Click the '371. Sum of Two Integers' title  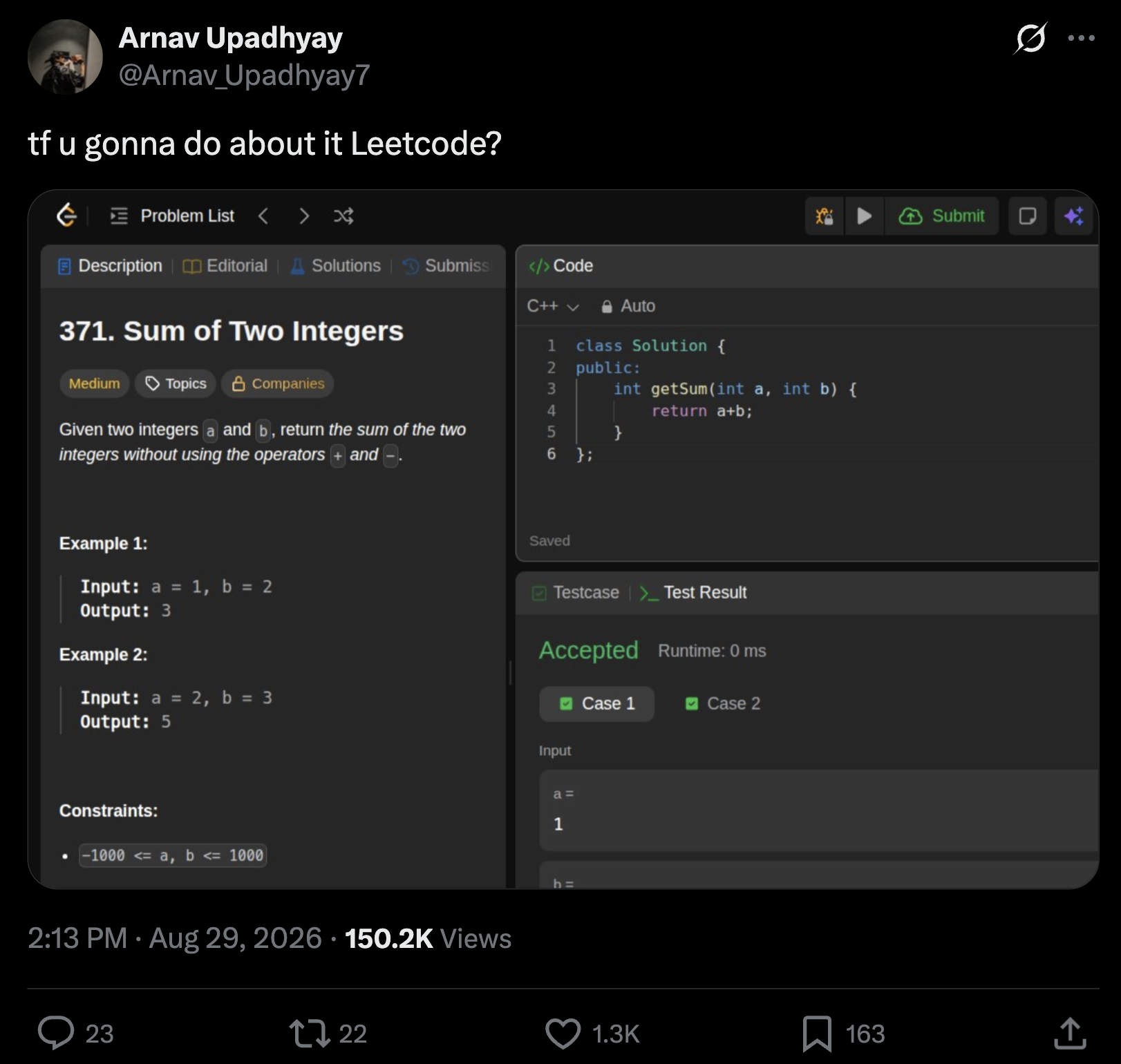(x=232, y=331)
